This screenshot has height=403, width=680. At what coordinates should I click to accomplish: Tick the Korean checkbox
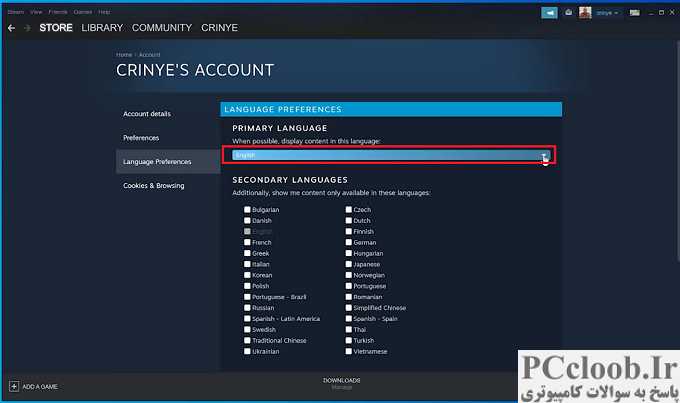247,275
